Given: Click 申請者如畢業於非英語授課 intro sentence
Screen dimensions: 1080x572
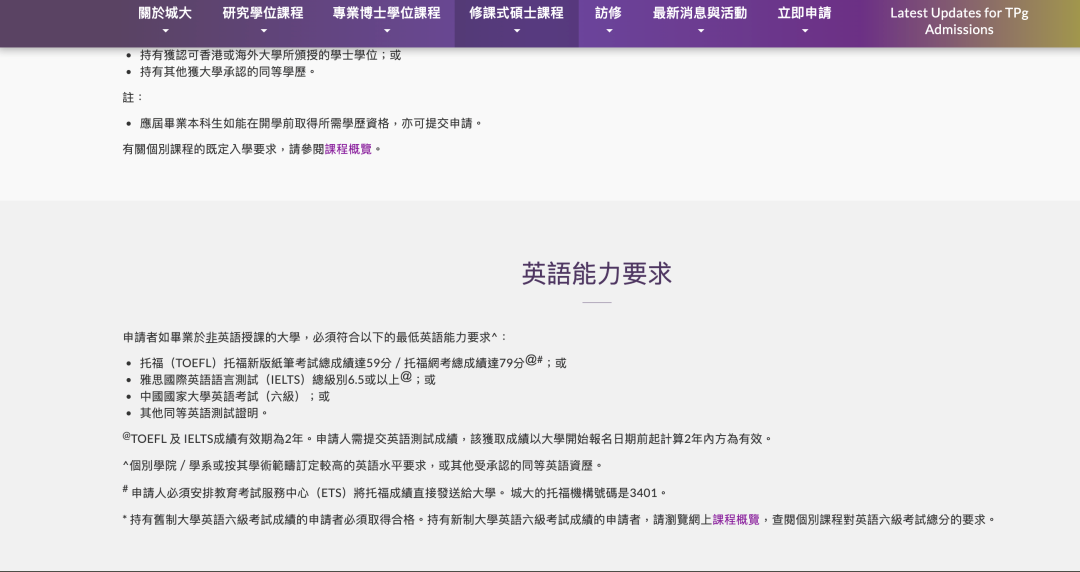Looking at the screenshot, I should click(x=315, y=337).
